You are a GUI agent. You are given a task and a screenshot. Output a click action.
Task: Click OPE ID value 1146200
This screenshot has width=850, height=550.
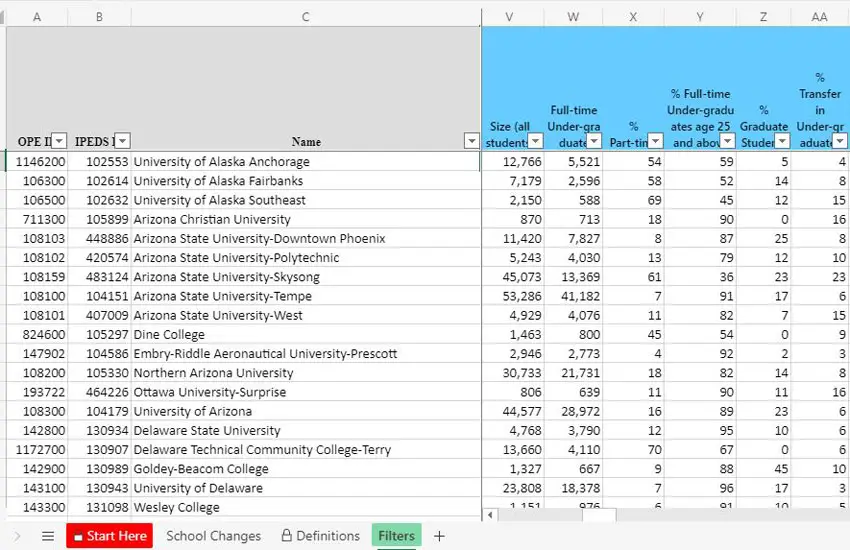37,161
